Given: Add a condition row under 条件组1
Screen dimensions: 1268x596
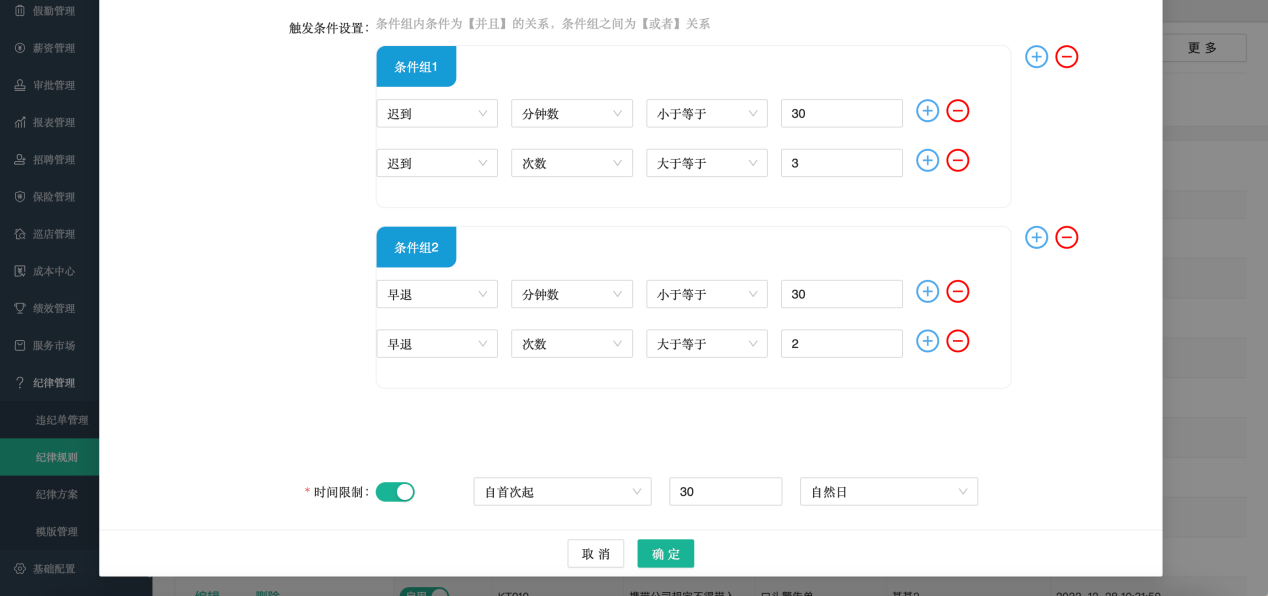Looking at the screenshot, I should [927, 111].
